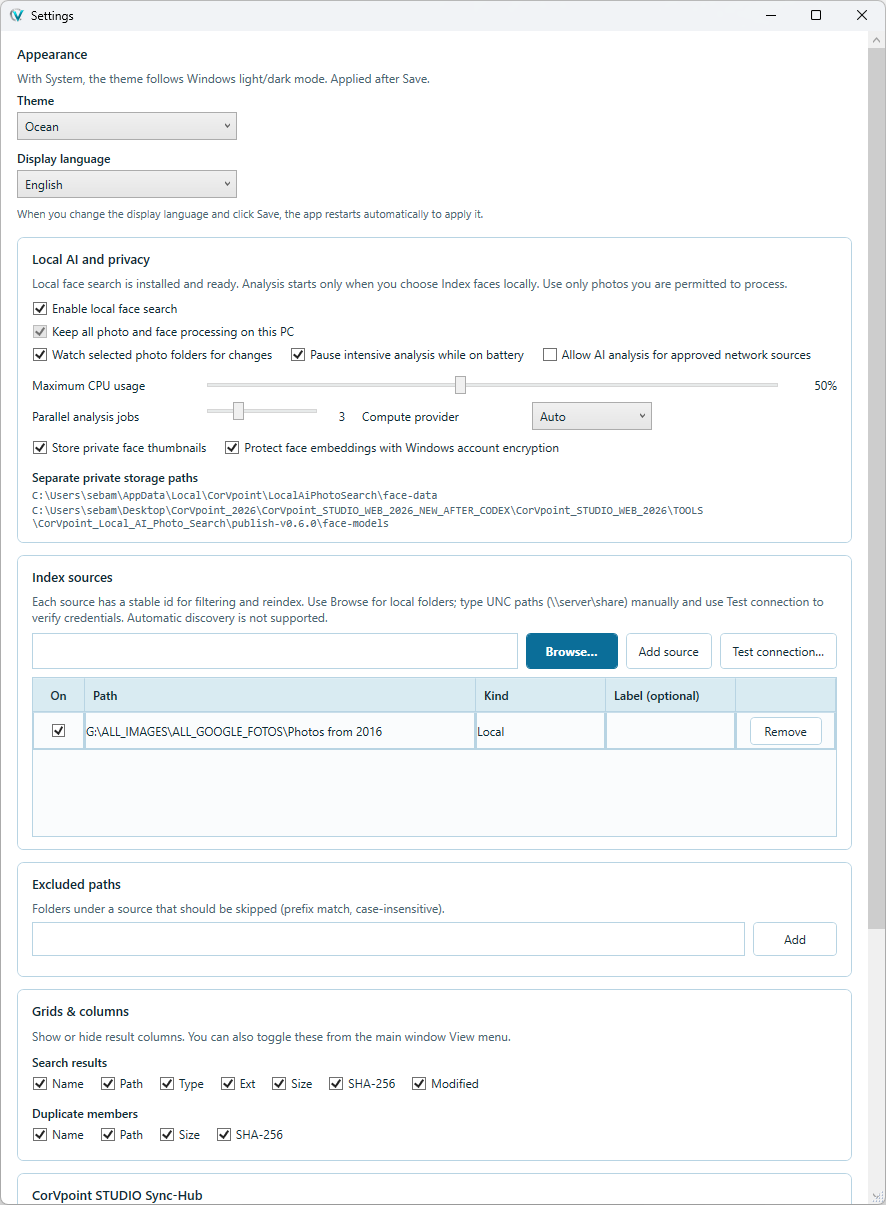Click the Maximum CPU usage slider thumb

pyautogui.click(x=460, y=385)
